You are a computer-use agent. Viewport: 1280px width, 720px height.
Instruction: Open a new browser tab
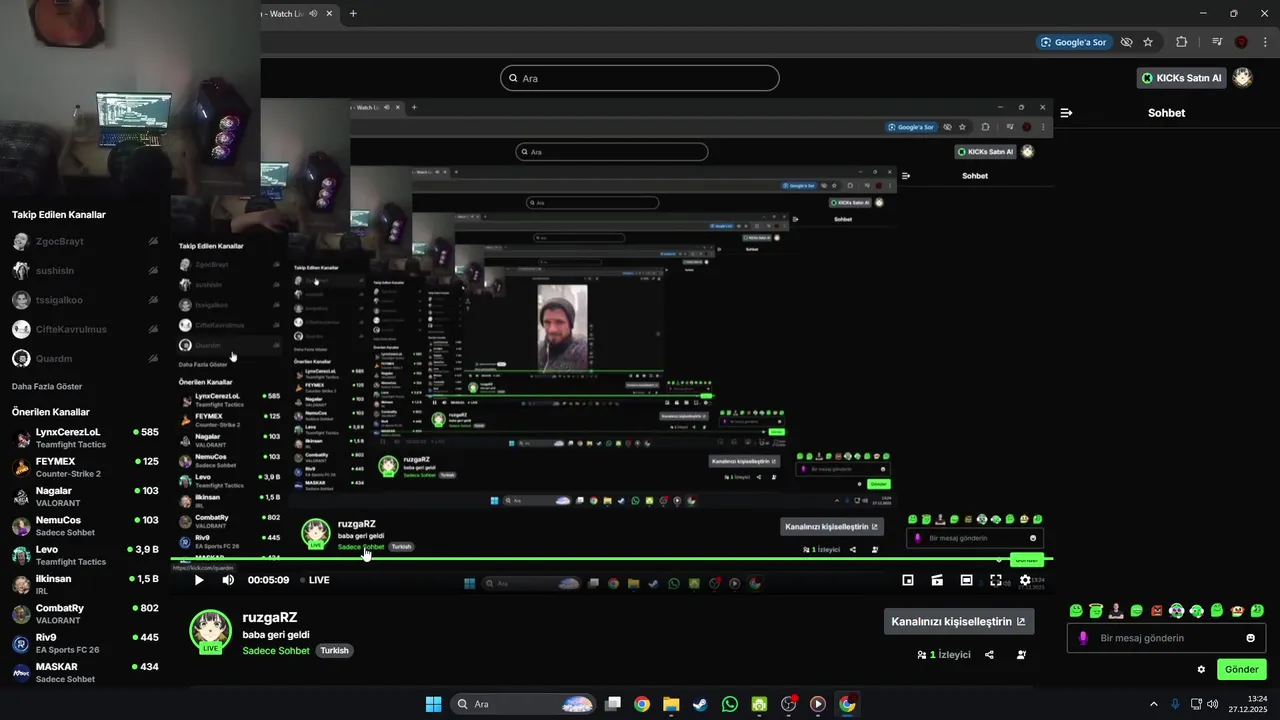click(353, 14)
